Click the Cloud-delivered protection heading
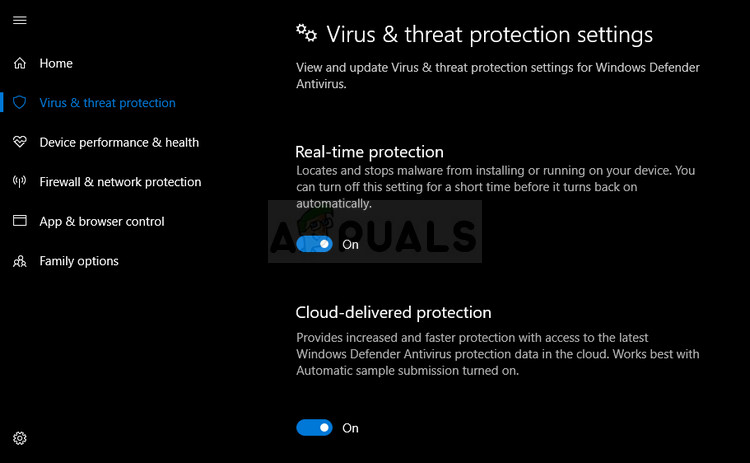 pos(393,312)
